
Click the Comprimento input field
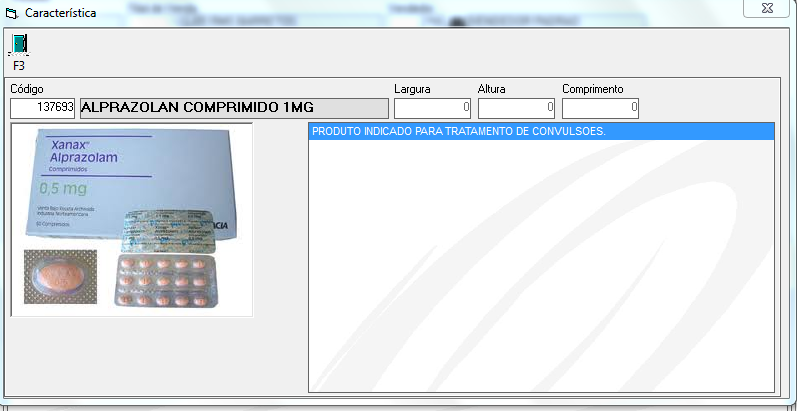point(600,108)
